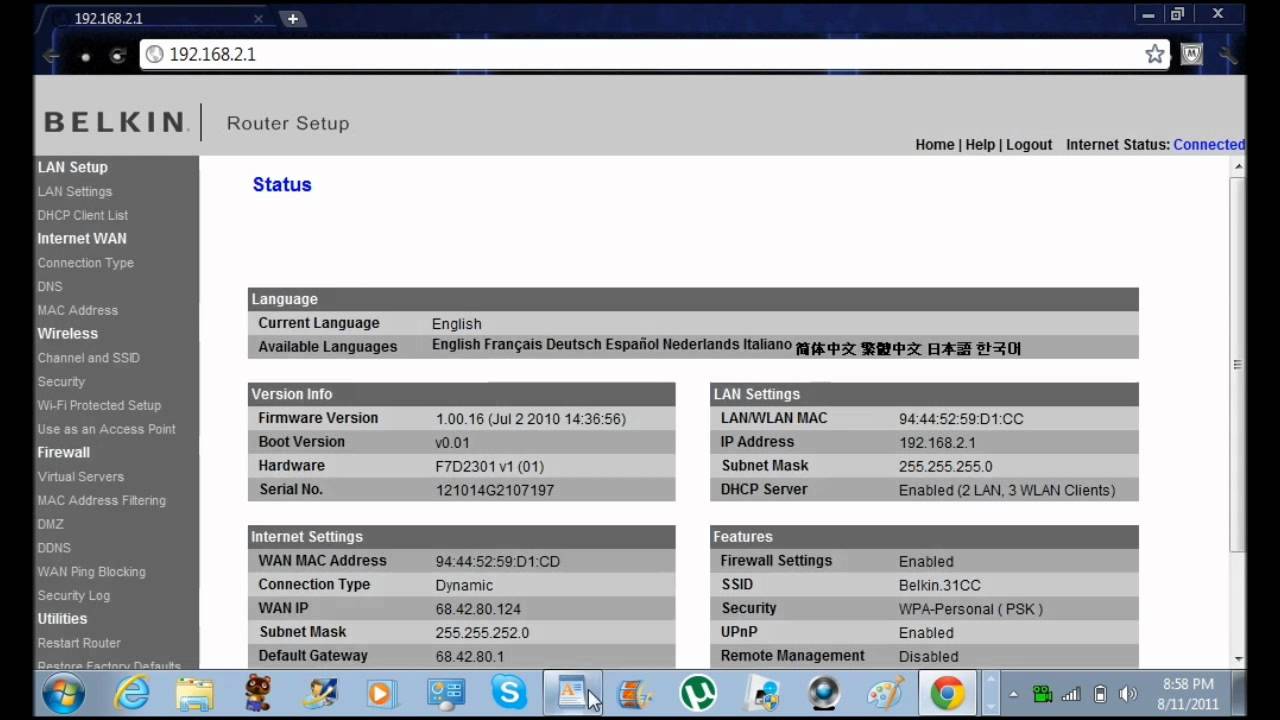Switch language to Nederlands
1280x720 pixels.
click(701, 345)
